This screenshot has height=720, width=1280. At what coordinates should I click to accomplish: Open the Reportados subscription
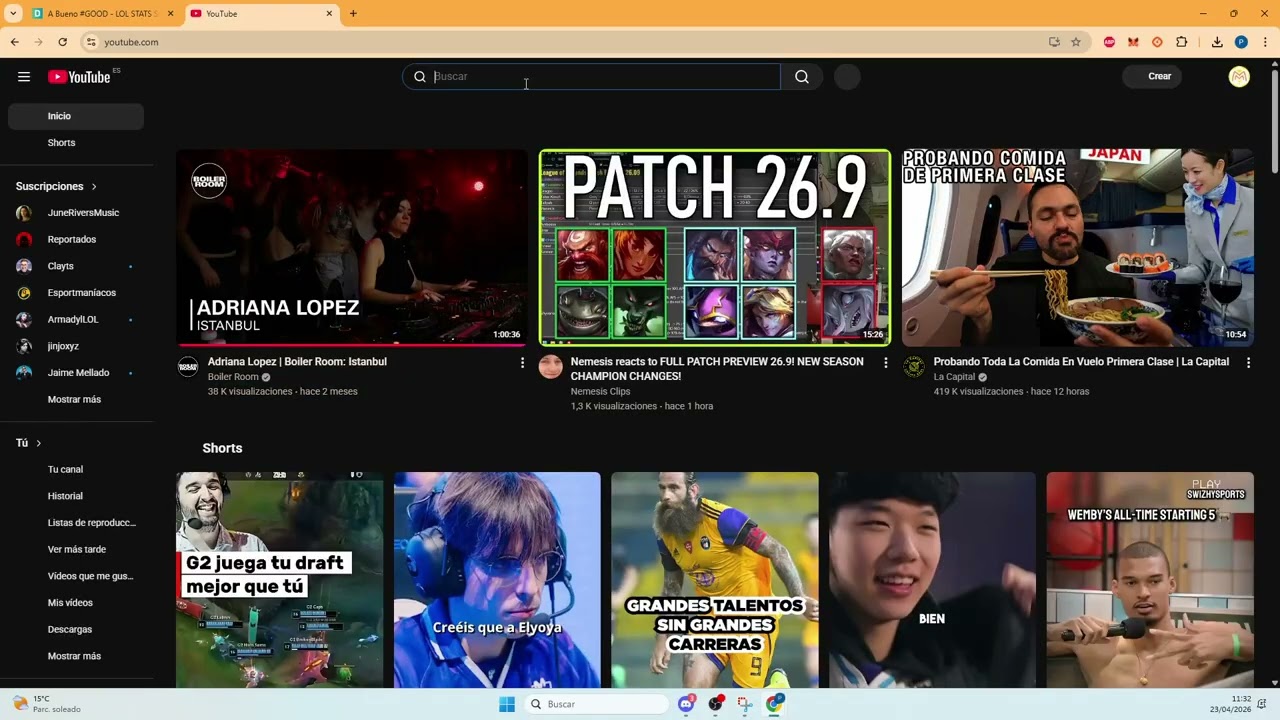[x=76, y=240]
